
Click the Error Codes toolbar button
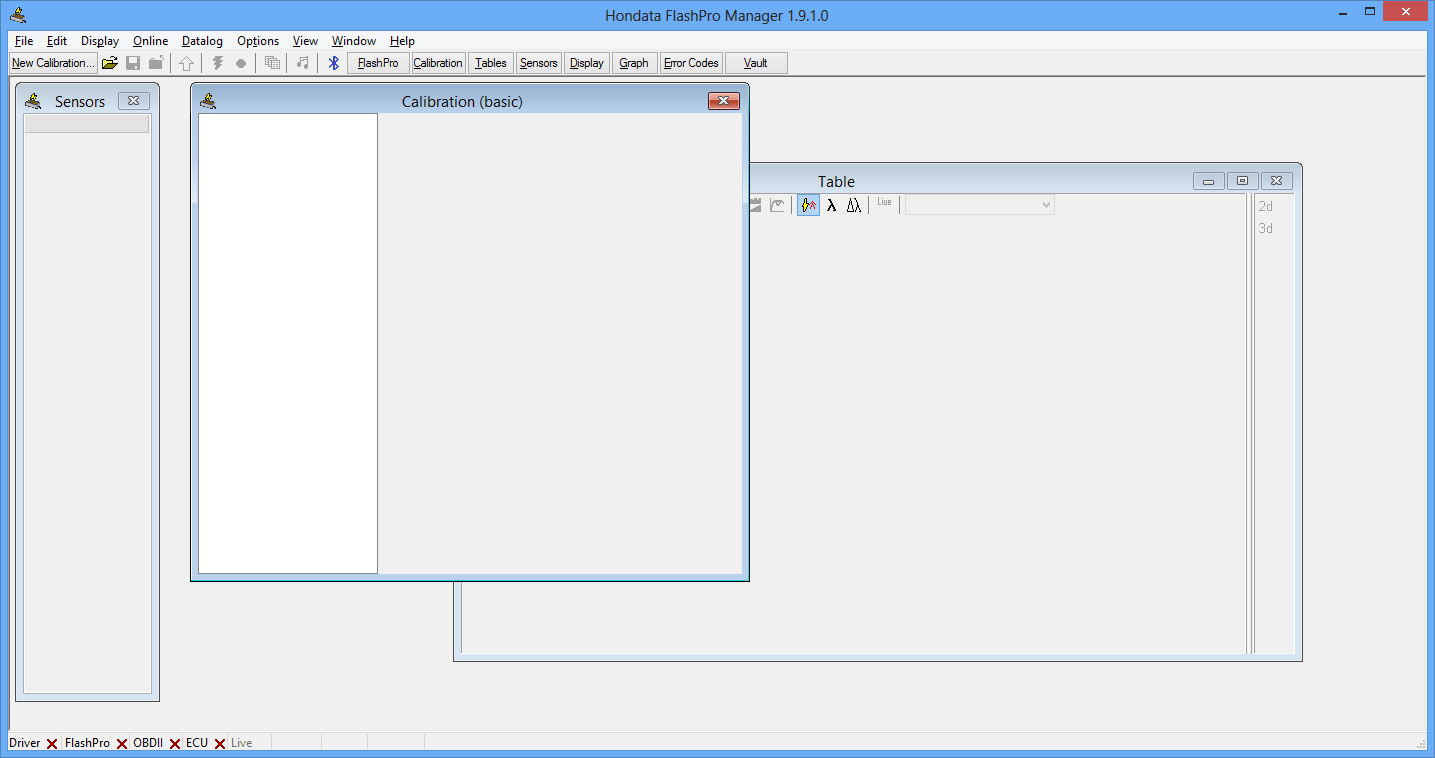pos(691,63)
